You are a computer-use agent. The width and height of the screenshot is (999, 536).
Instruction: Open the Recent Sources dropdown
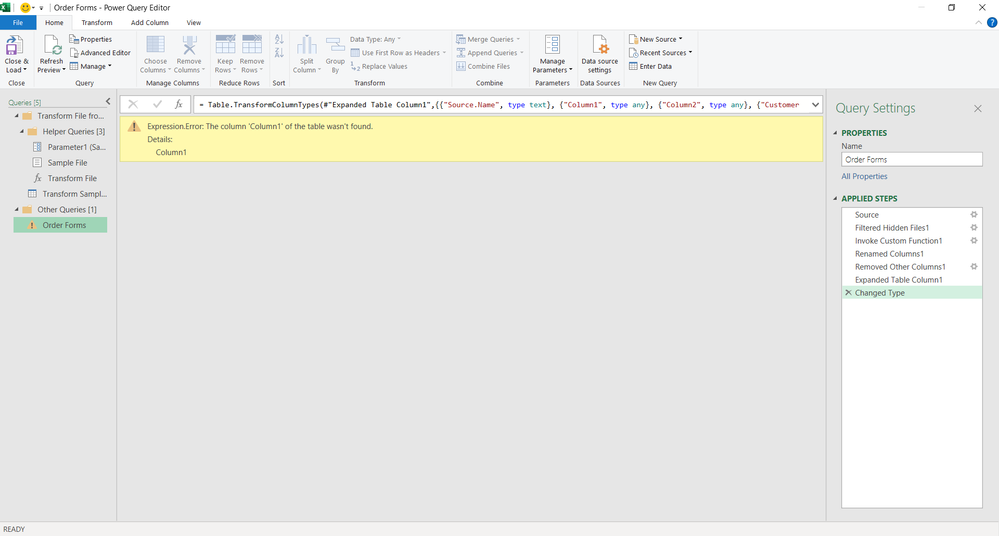[x=660, y=53]
